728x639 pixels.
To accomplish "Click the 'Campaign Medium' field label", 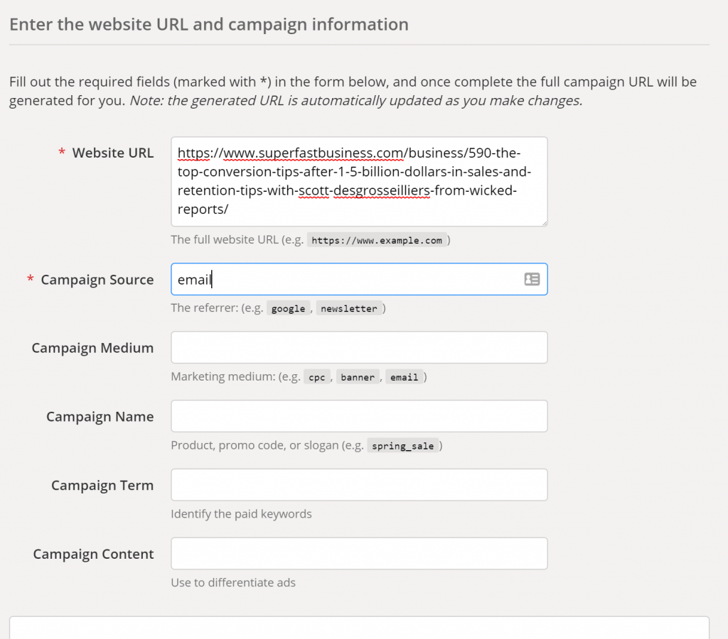I will 92,348.
